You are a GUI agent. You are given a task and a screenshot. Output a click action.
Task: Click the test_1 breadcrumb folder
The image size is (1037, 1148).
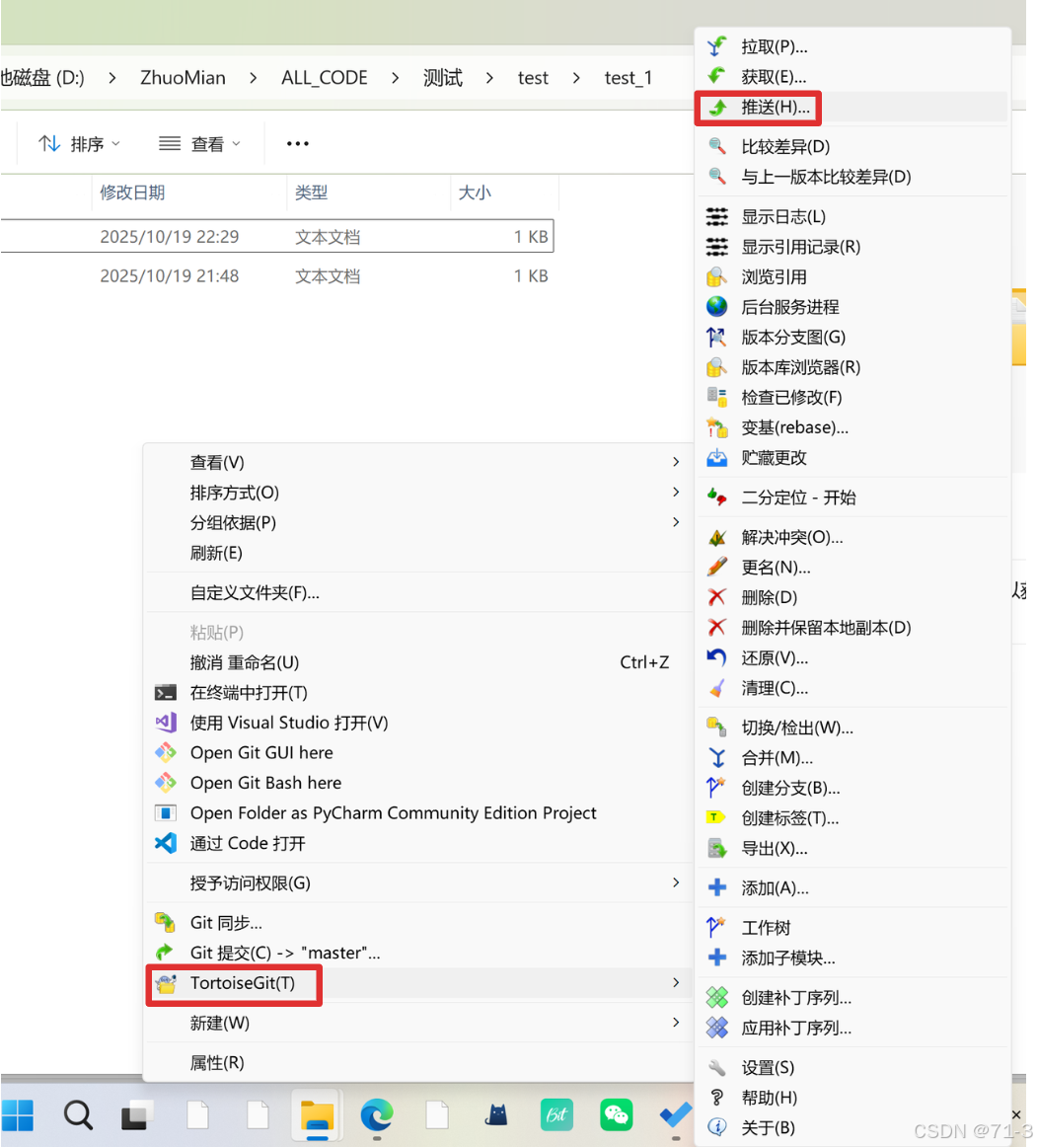click(628, 78)
